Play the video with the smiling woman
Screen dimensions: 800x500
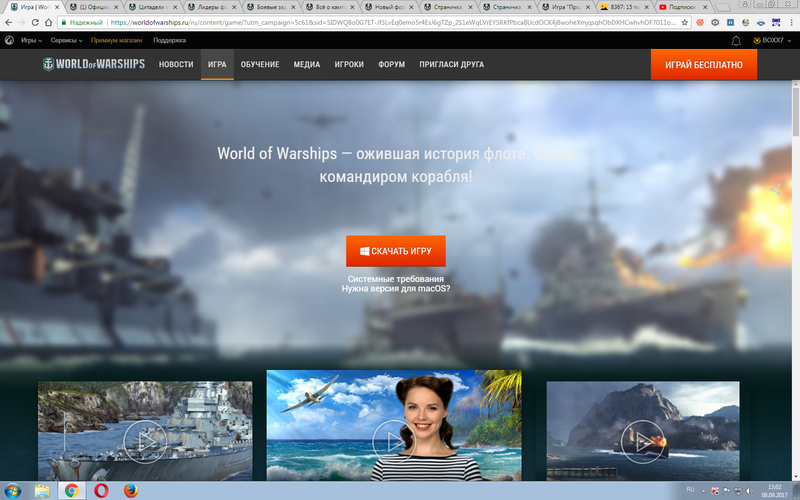(394, 441)
